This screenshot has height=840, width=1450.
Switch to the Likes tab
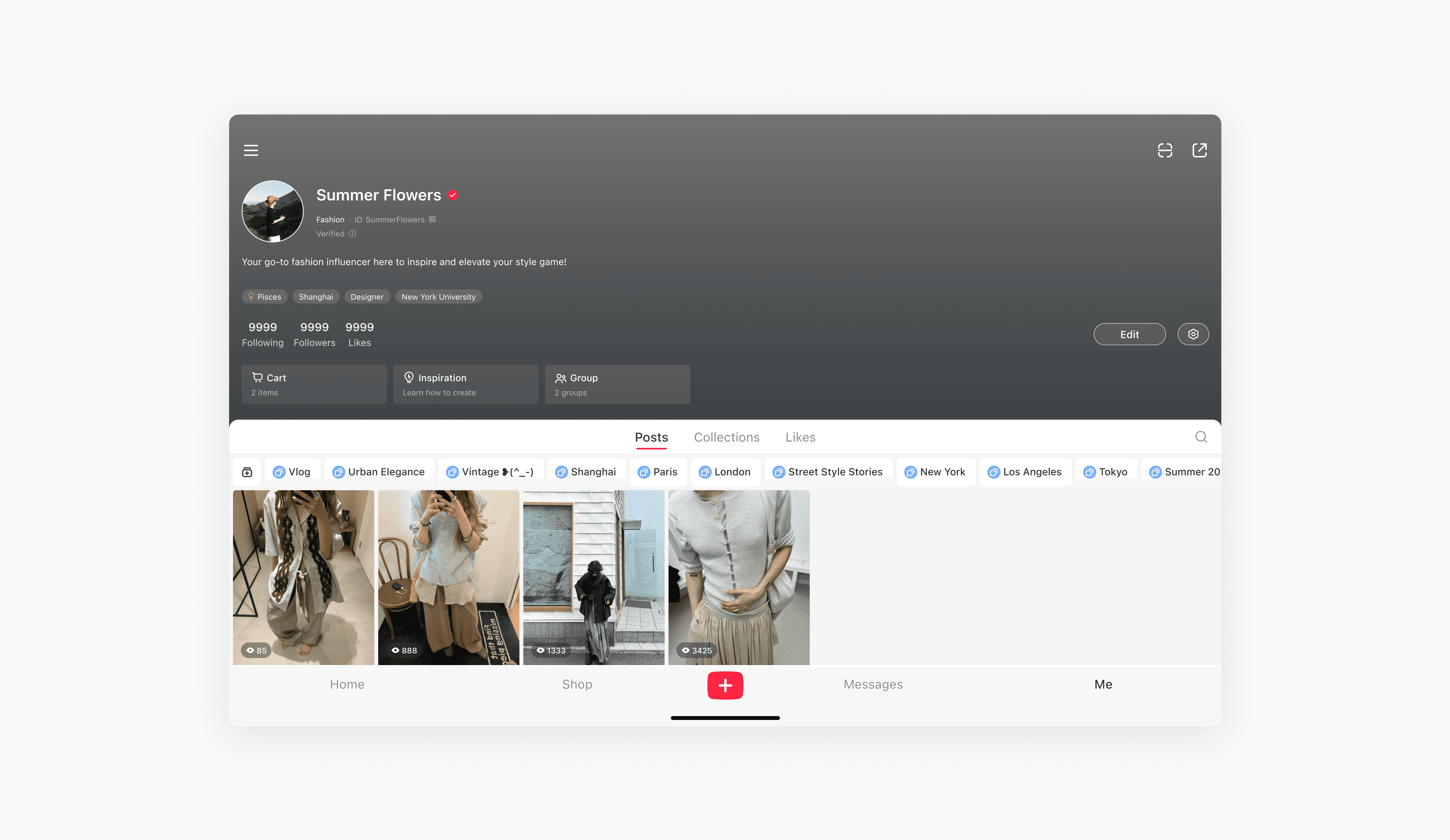[x=800, y=437]
